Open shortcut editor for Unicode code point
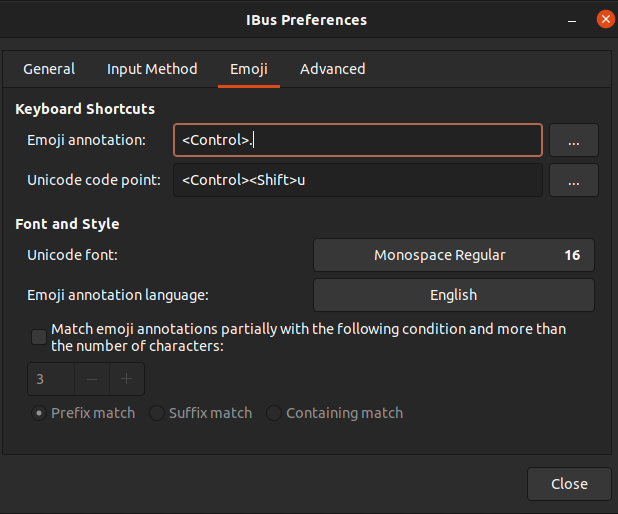Screen dimensions: 618x514 [574, 181]
